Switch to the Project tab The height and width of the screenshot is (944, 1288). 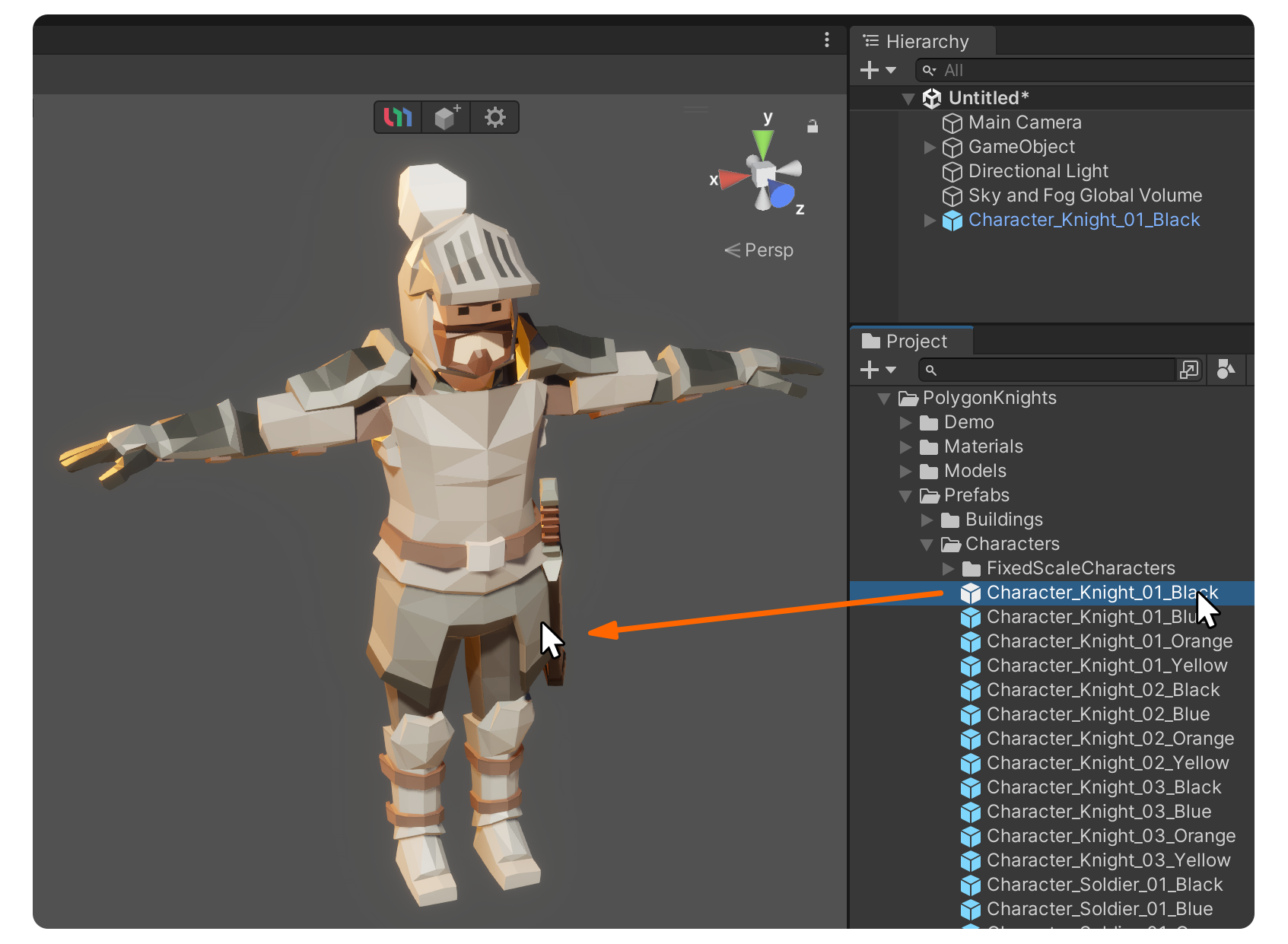pyautogui.click(x=905, y=342)
